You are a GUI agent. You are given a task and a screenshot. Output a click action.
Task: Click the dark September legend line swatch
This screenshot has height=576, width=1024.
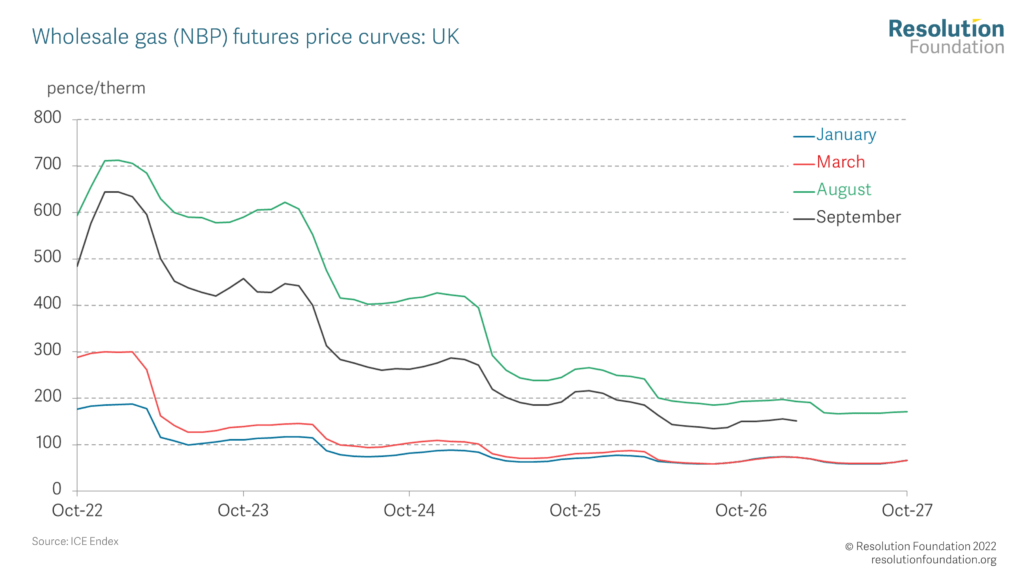coord(804,219)
